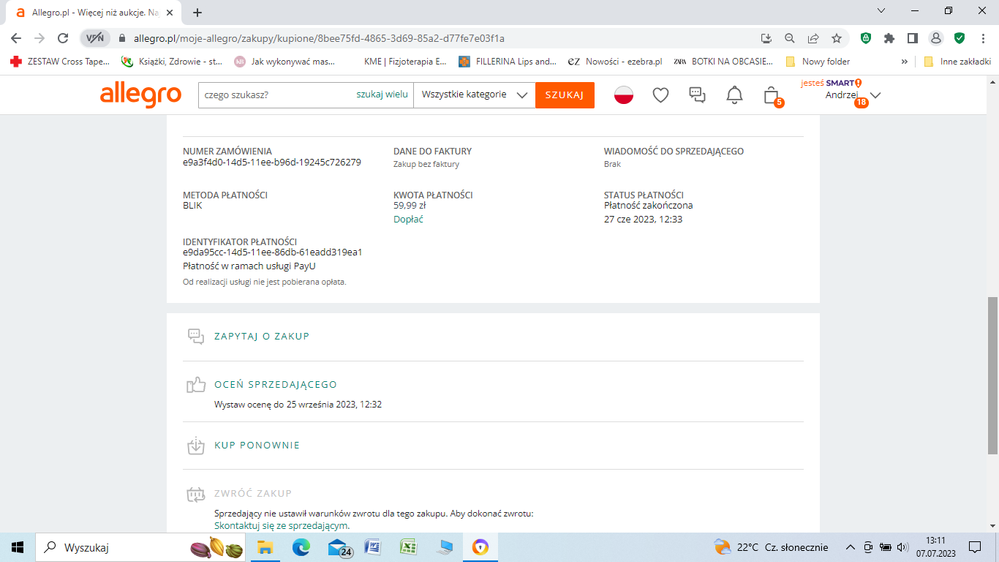The height and width of the screenshot is (562, 999).
Task: Show notifications via bell icon
Action: [x=734, y=95]
